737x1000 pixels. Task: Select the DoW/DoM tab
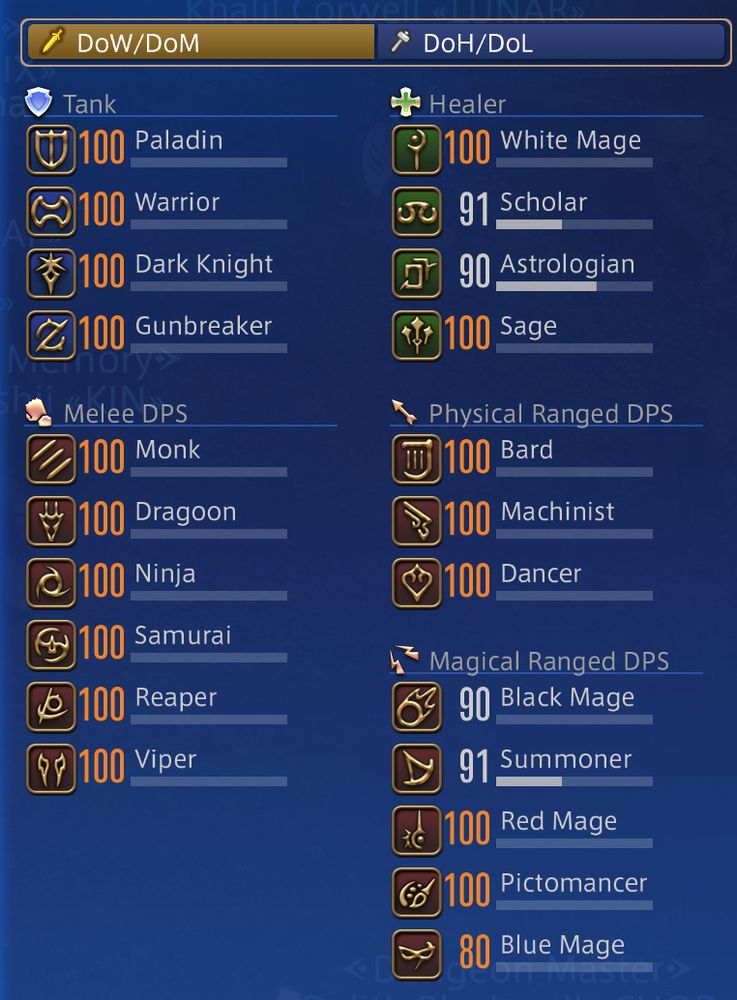coord(201,43)
